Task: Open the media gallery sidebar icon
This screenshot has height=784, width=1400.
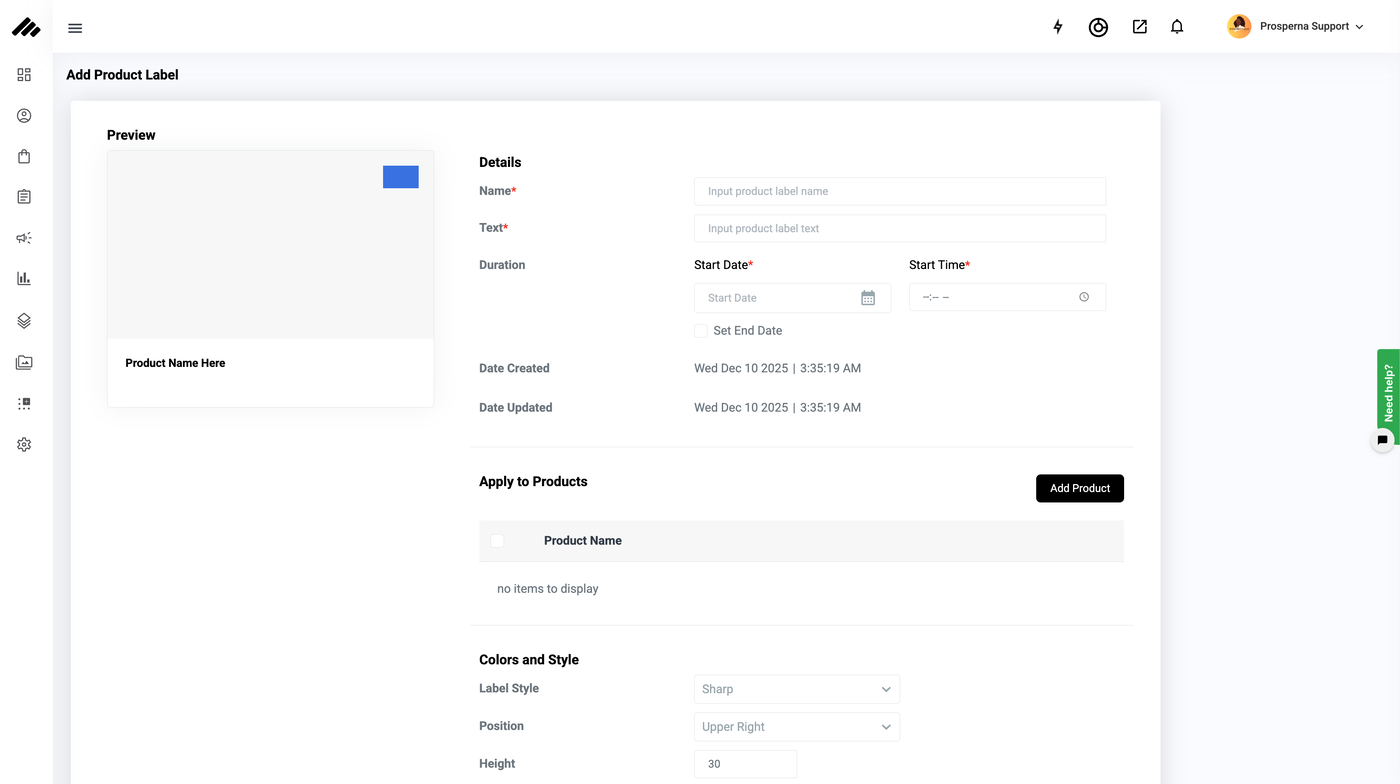Action: click(24, 363)
